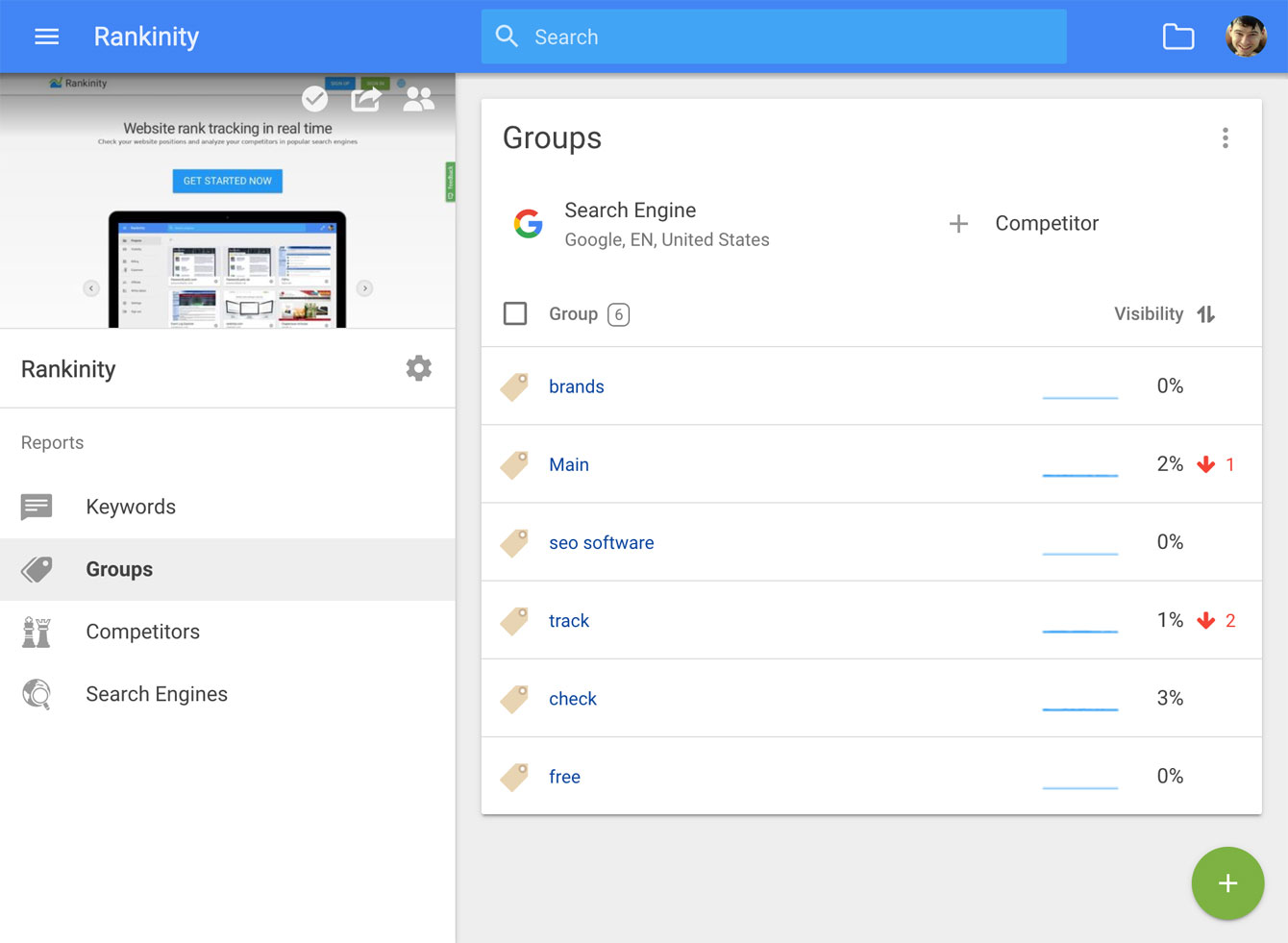1288x943 pixels.
Task: Click the tag icon for check group
Action: pyautogui.click(x=514, y=698)
